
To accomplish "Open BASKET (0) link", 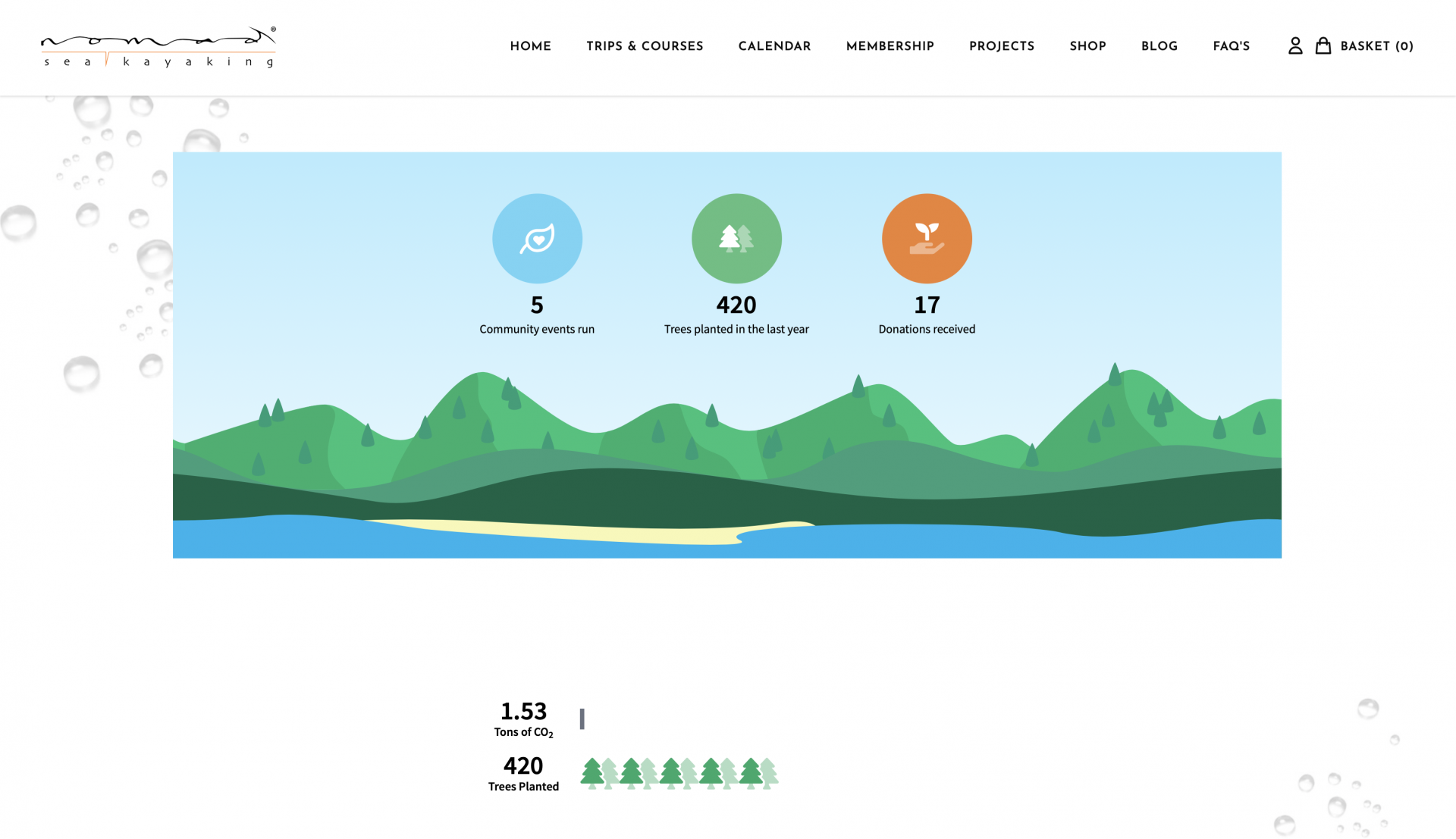I will tap(1377, 46).
